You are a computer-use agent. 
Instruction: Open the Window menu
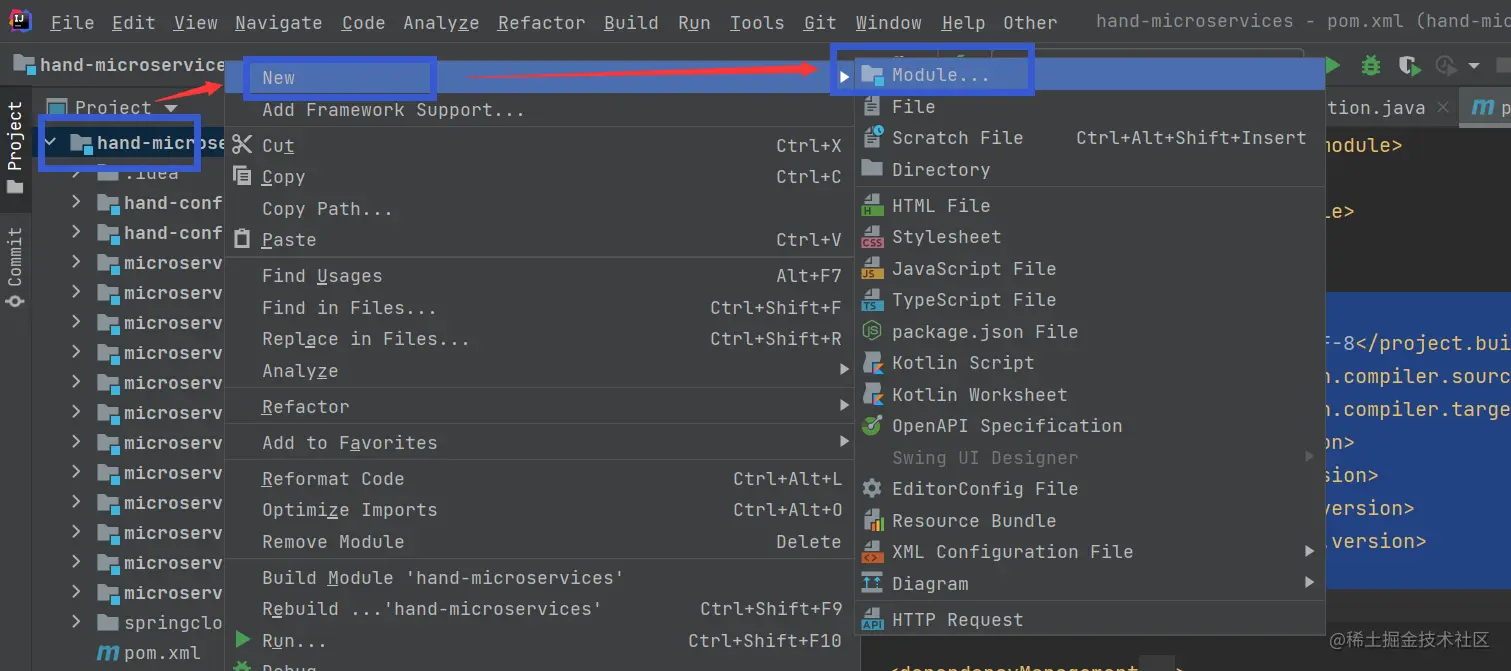click(888, 22)
